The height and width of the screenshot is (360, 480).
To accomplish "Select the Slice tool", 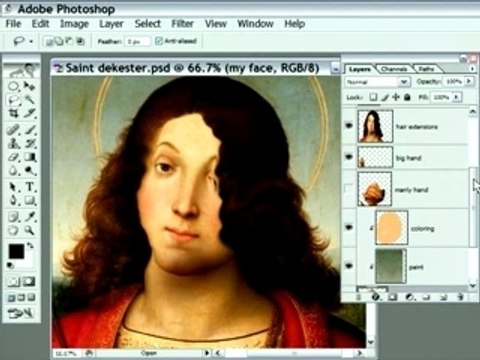I will pos(30,114).
